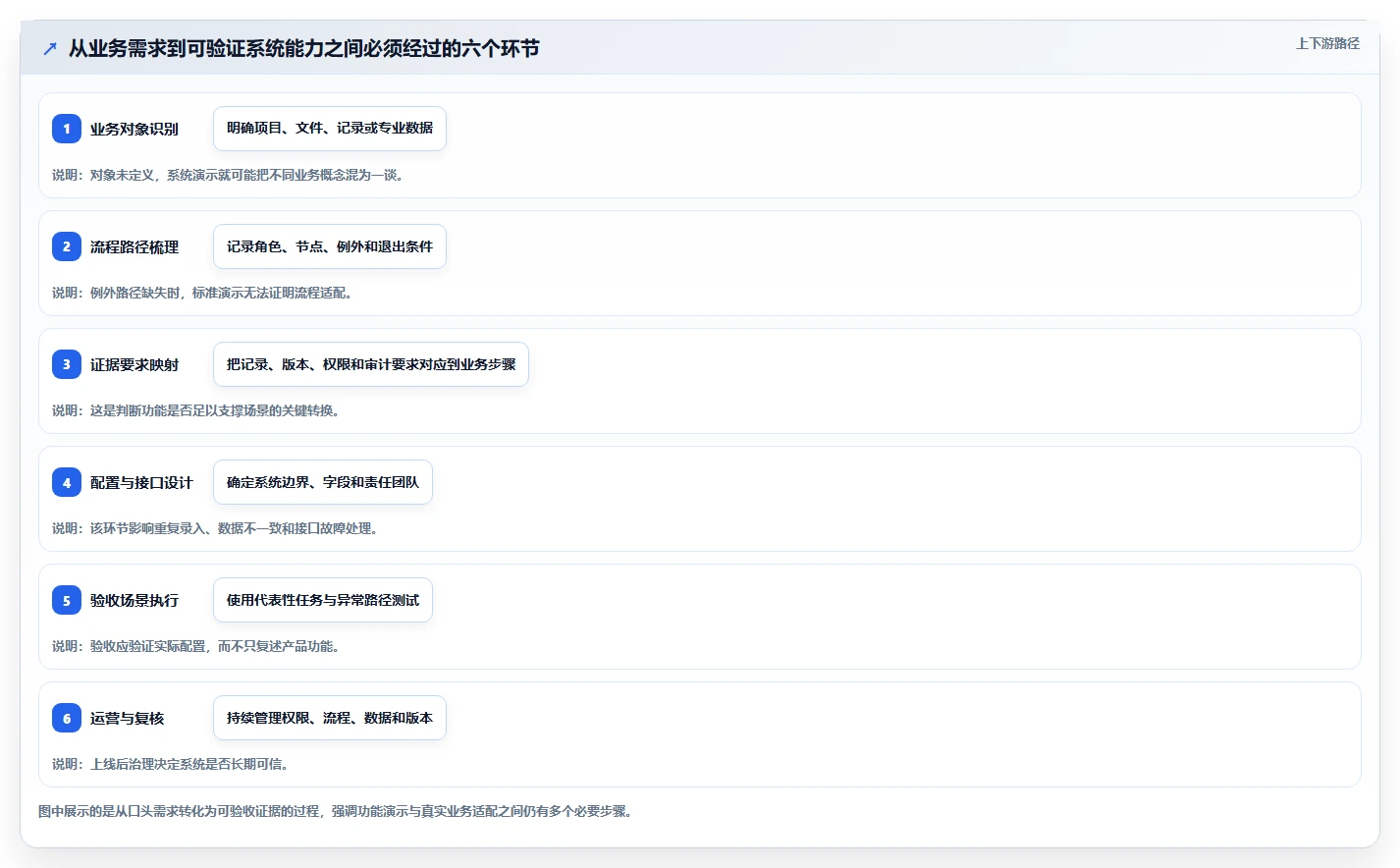Click the step 2 number badge

(x=67, y=246)
